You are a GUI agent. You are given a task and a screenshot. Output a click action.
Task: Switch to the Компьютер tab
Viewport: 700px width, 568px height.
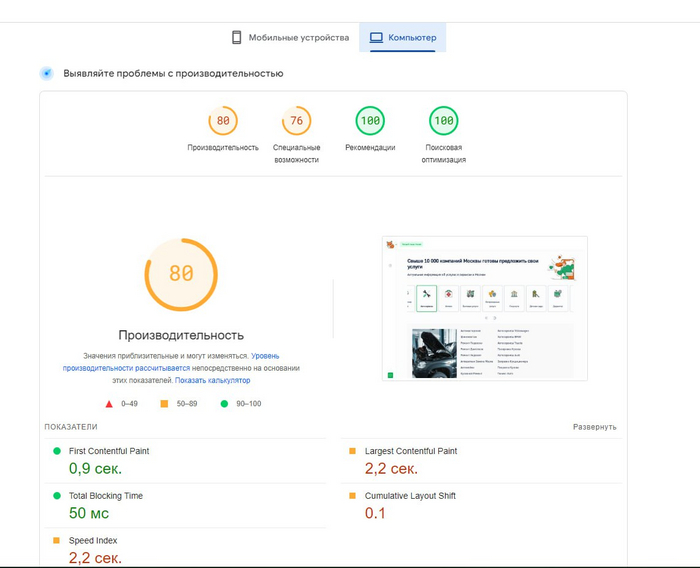(x=403, y=38)
